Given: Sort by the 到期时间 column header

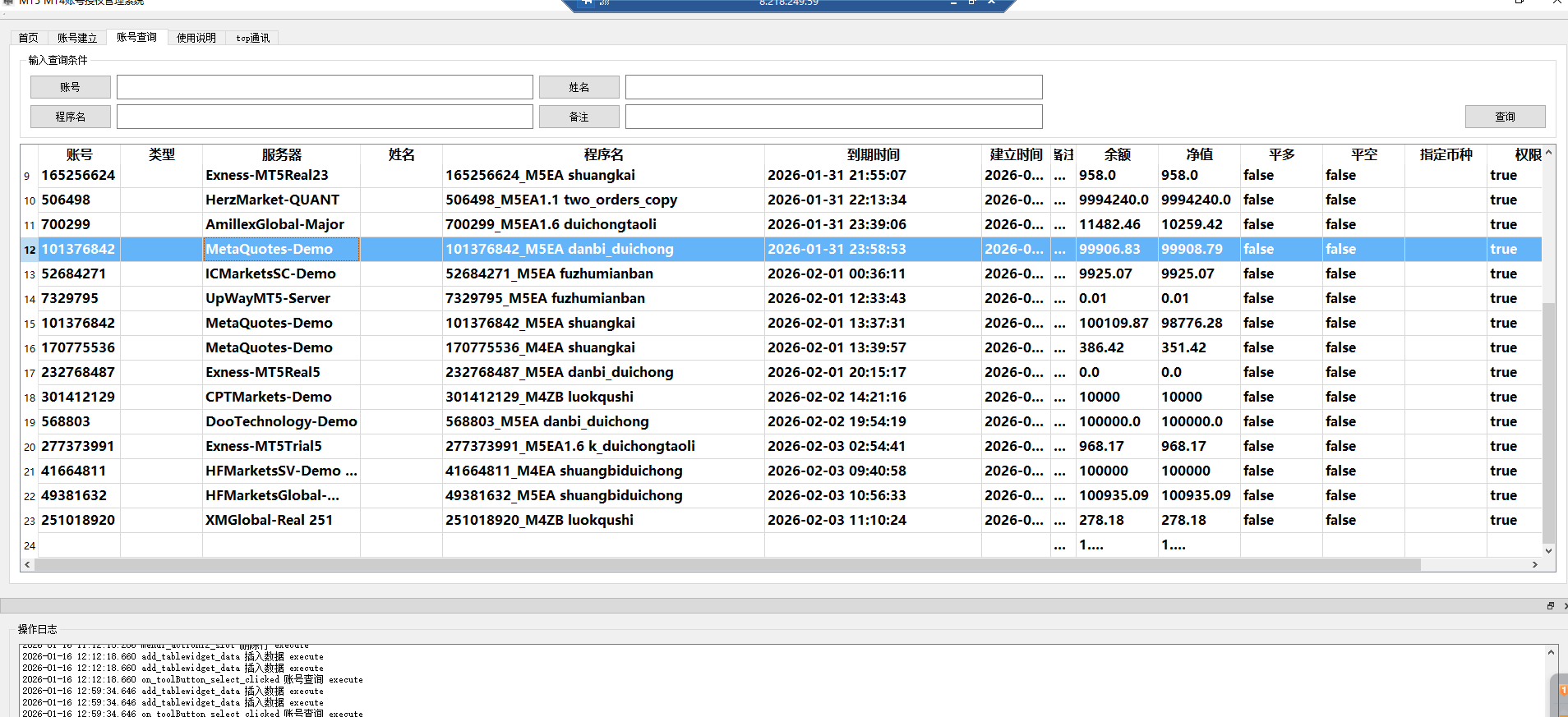Looking at the screenshot, I should tap(873, 154).
